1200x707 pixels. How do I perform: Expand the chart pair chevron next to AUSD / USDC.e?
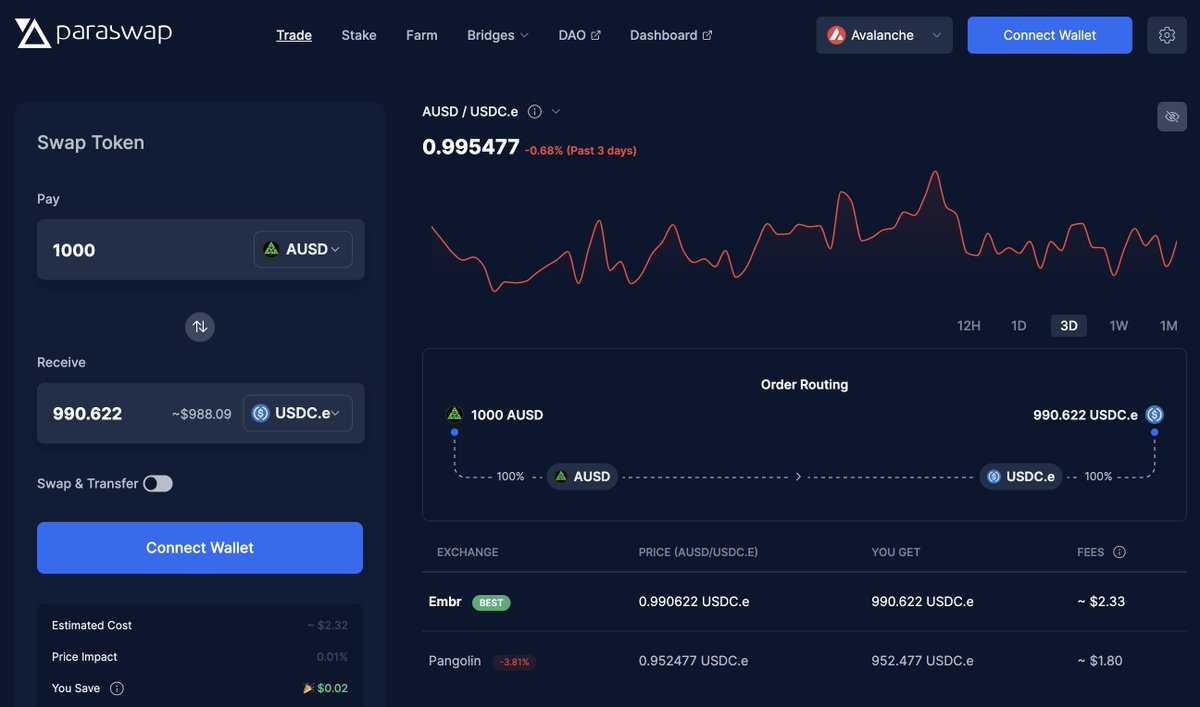(556, 112)
